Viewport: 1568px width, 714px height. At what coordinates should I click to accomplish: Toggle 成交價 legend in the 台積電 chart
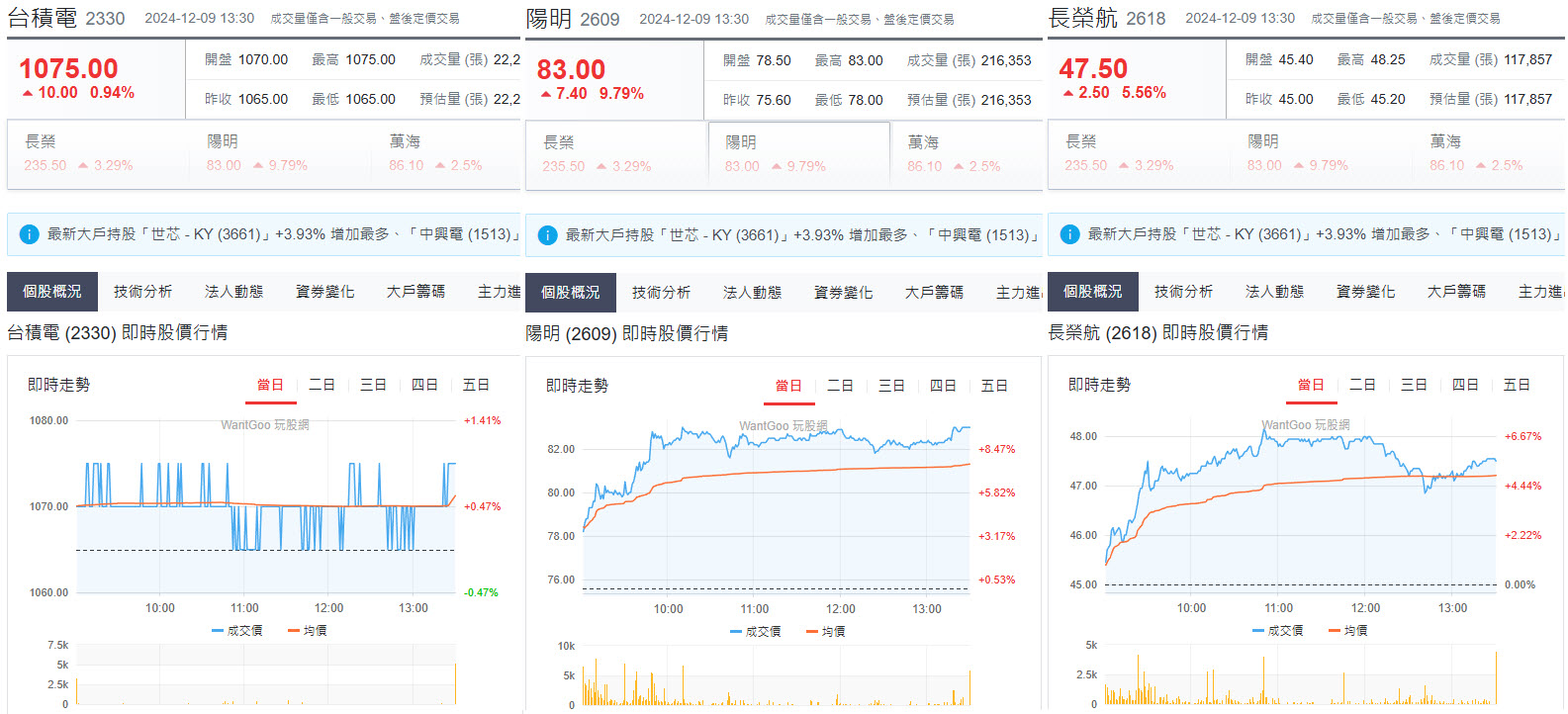237,630
